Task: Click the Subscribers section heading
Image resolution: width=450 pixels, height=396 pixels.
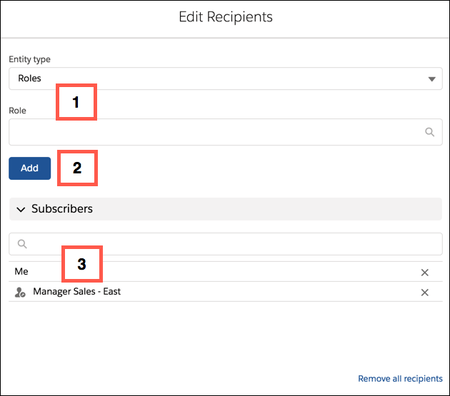Action: click(x=62, y=209)
